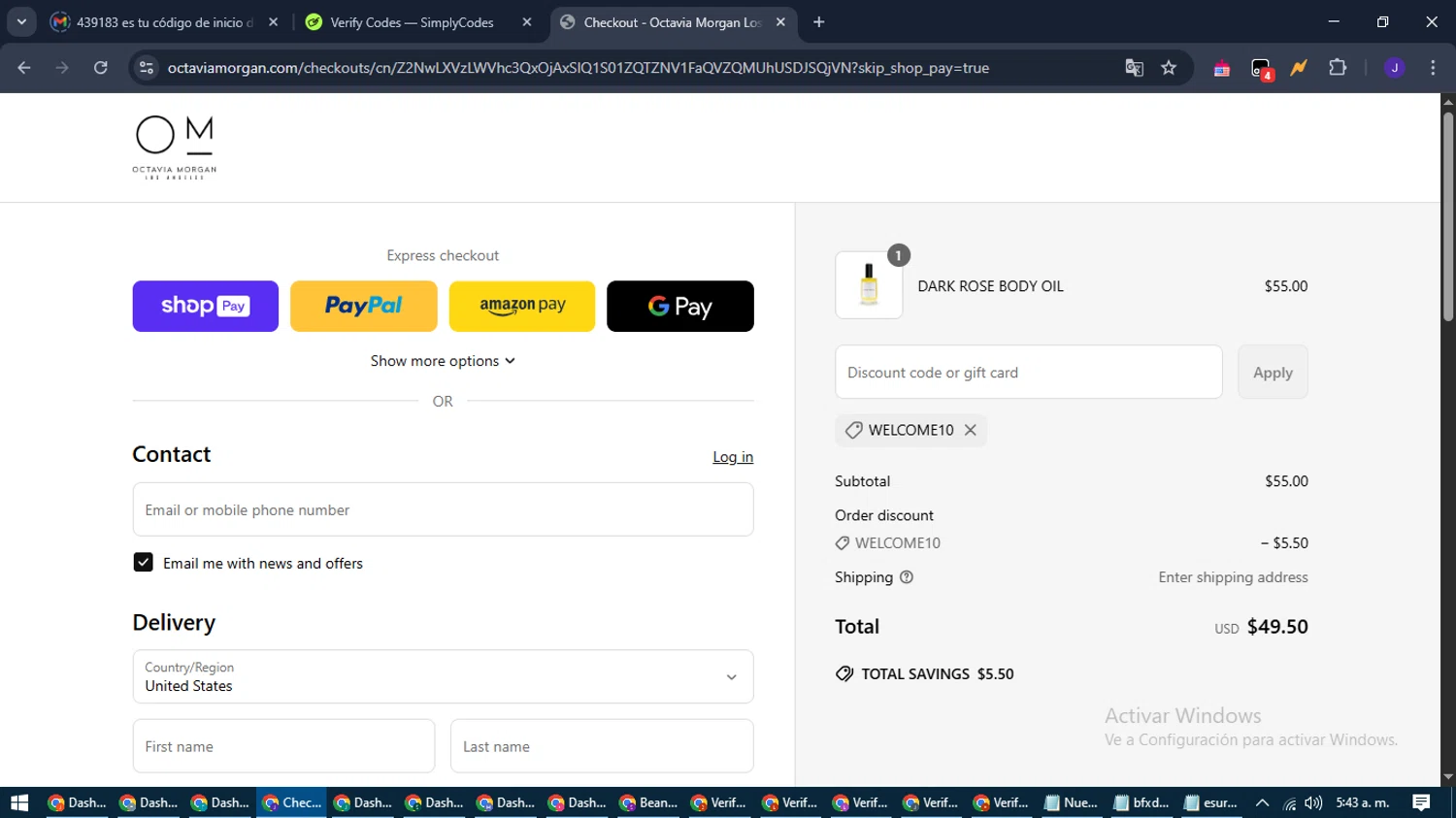Viewport: 1456px width, 818px height.
Task: Open the Extensions puzzle-piece menu
Action: coord(1338,68)
